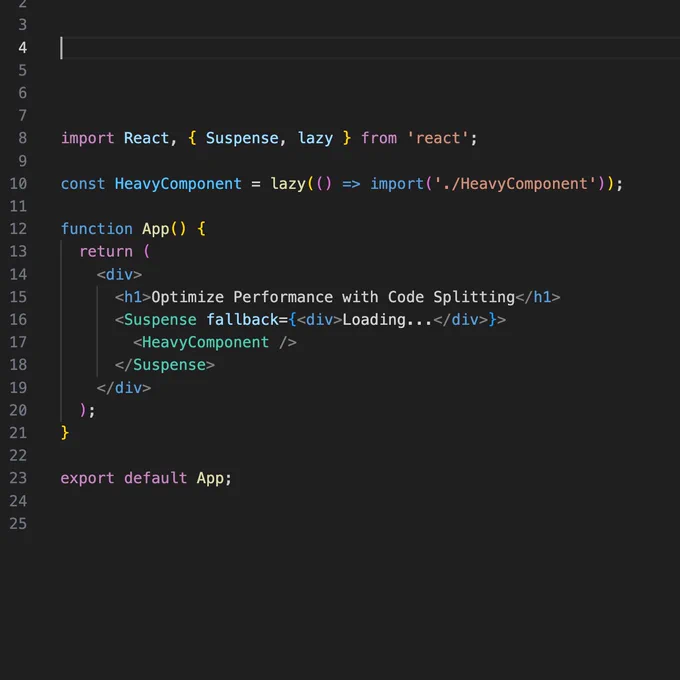Click the word 'React' on line 8

click(146, 138)
